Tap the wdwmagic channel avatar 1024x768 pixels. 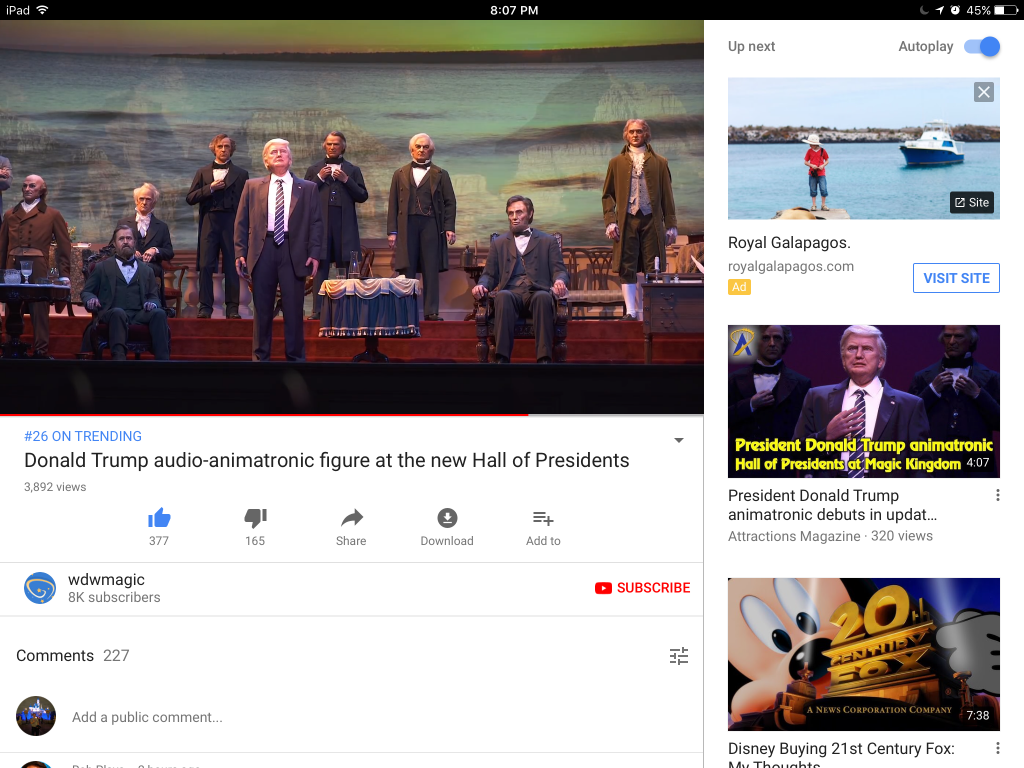(x=40, y=588)
